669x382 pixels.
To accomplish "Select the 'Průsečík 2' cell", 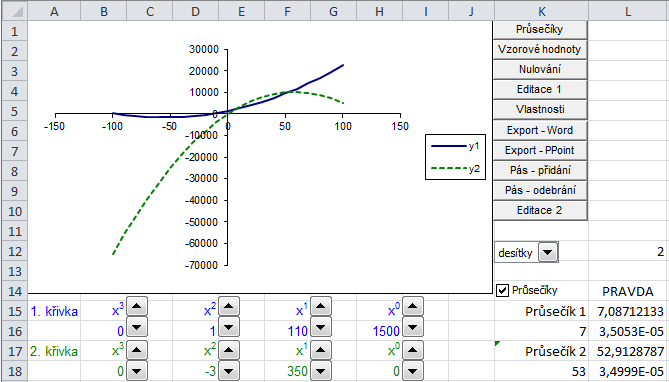I will tap(541, 352).
